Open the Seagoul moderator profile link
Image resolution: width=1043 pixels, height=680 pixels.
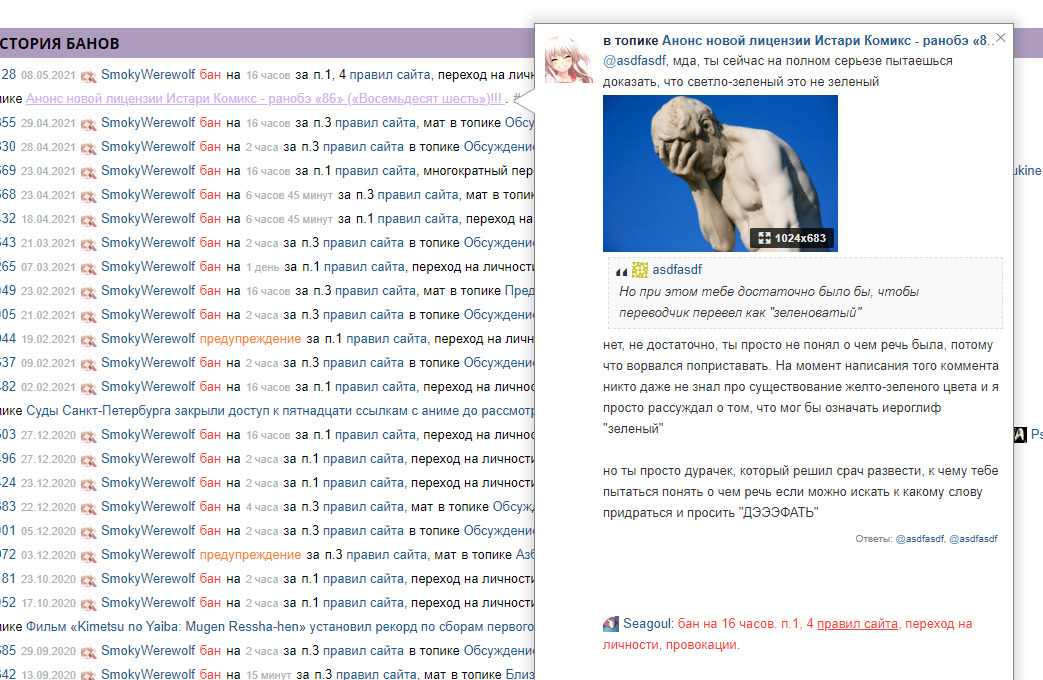(x=648, y=624)
